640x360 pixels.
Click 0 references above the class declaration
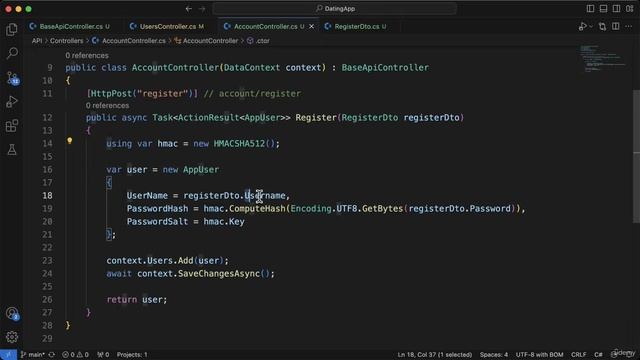click(87, 56)
